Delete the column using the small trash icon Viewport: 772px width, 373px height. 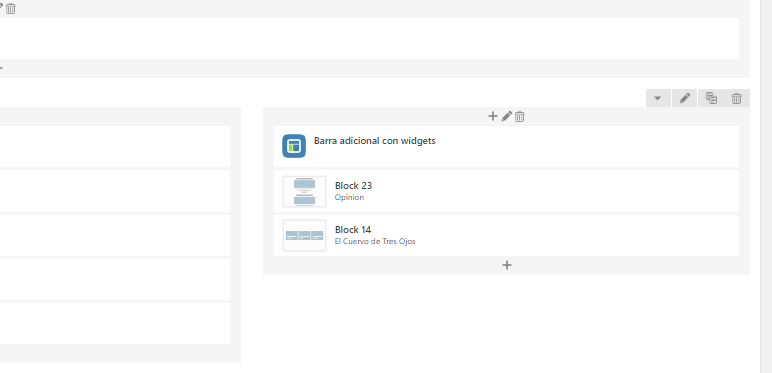click(x=520, y=117)
